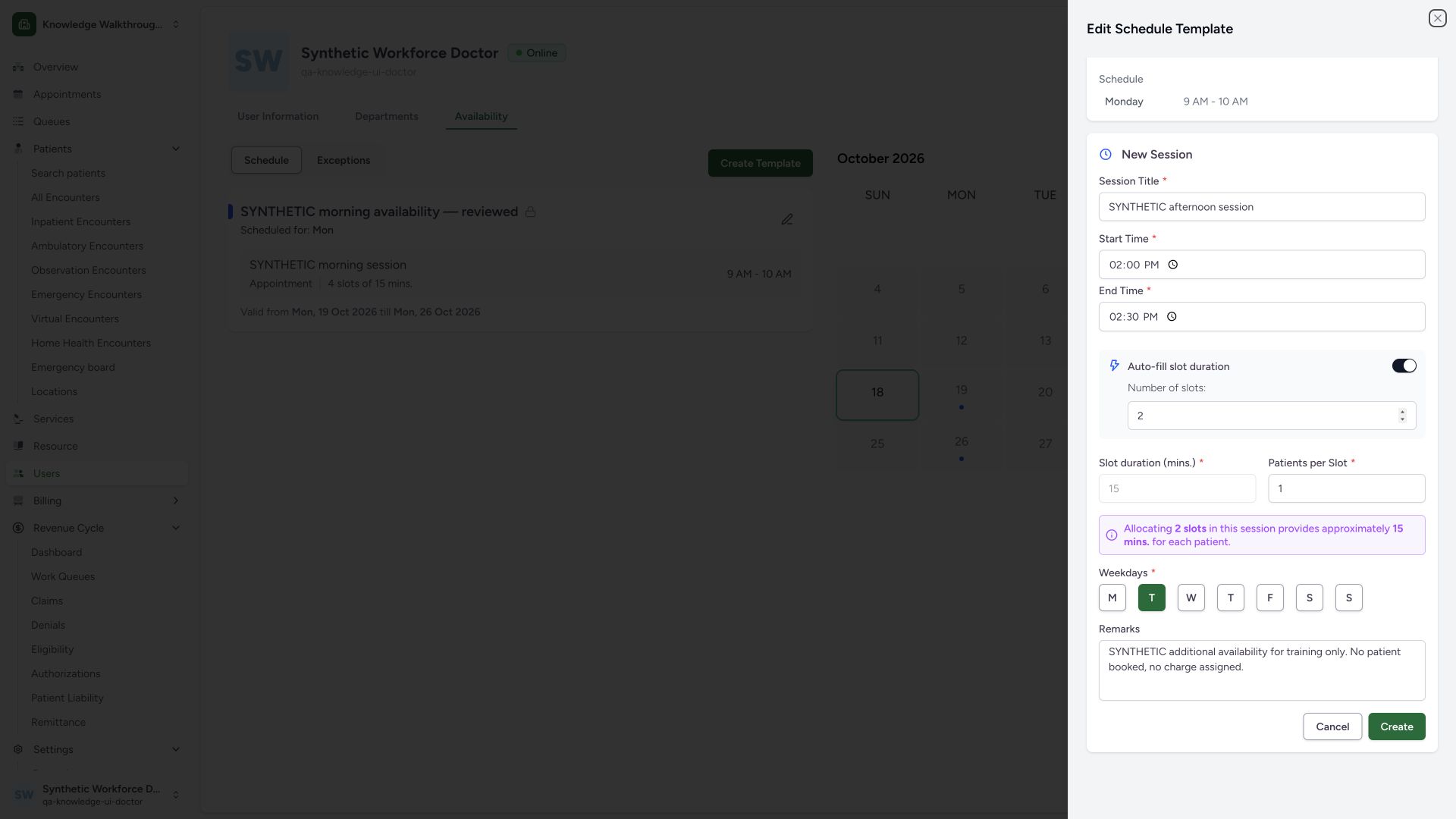Click the clock icon in Start Time field
The image size is (1456, 819).
1172,265
